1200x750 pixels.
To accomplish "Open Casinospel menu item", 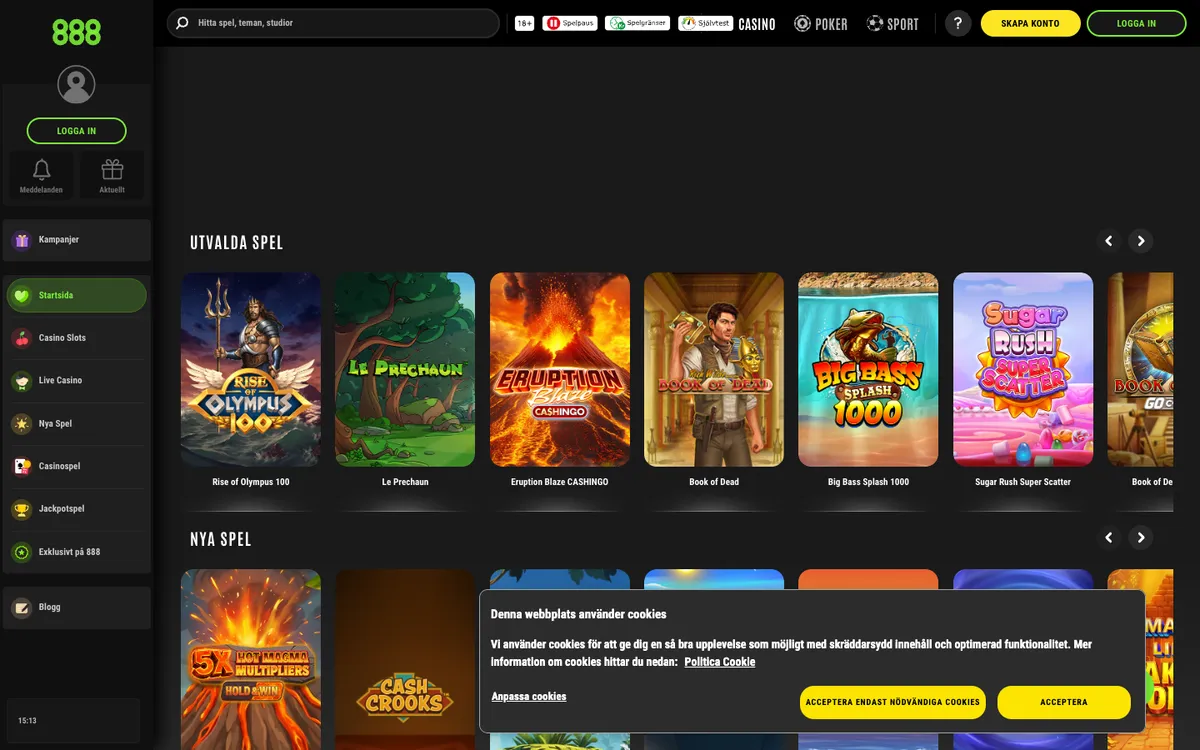I will [77, 466].
